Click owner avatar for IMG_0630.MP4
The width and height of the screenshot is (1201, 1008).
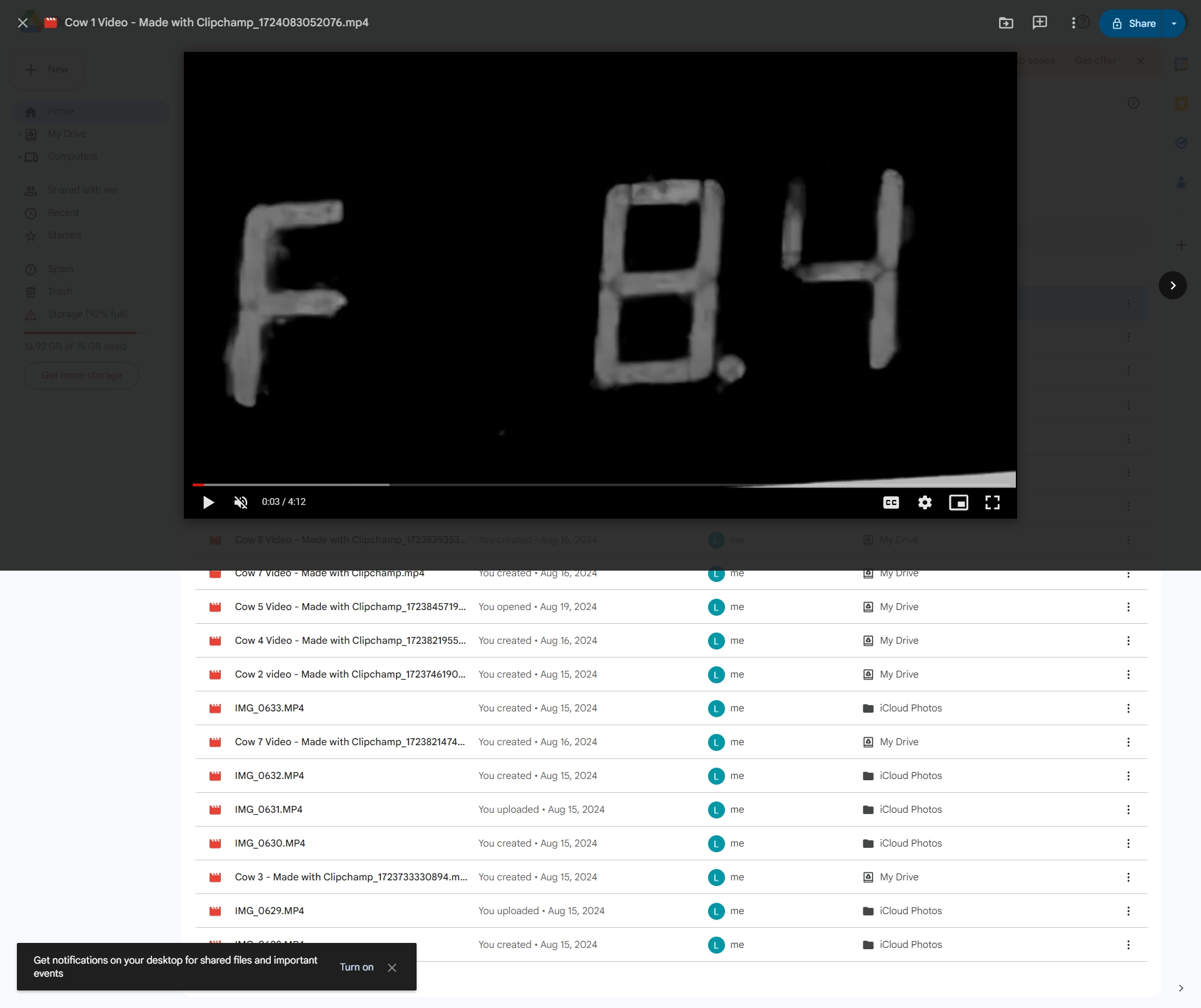[716, 843]
